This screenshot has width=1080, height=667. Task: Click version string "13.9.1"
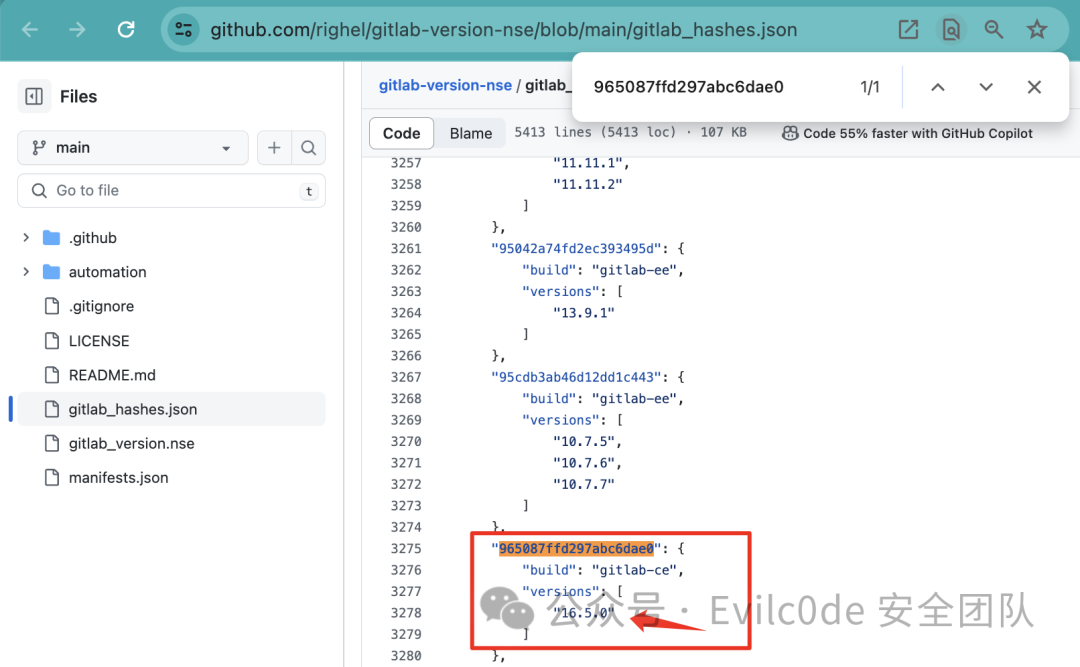(x=583, y=313)
